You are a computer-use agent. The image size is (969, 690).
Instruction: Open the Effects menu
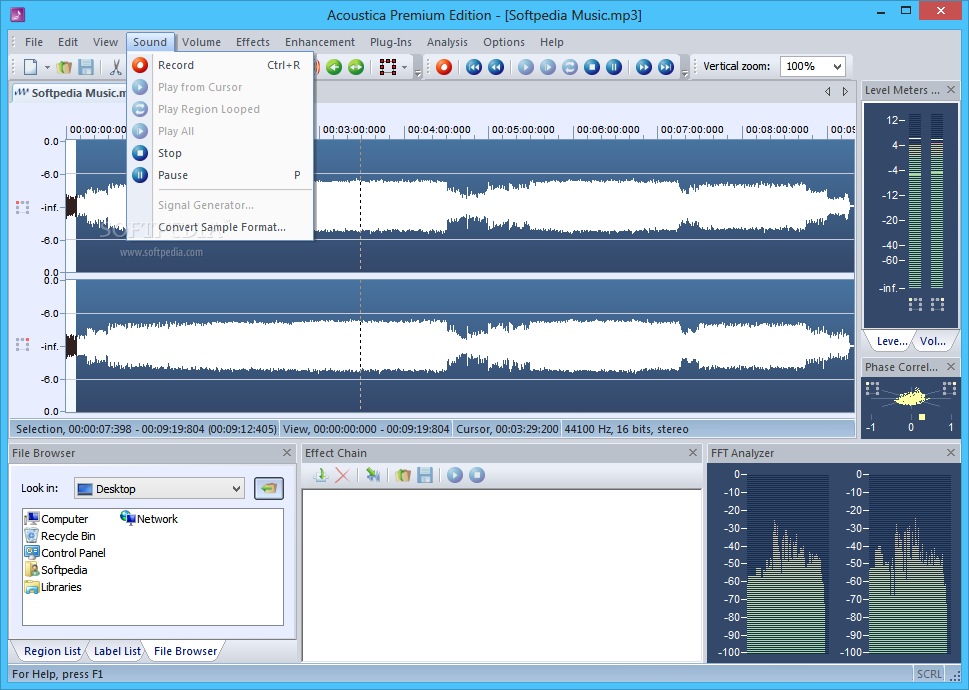[x=253, y=42]
